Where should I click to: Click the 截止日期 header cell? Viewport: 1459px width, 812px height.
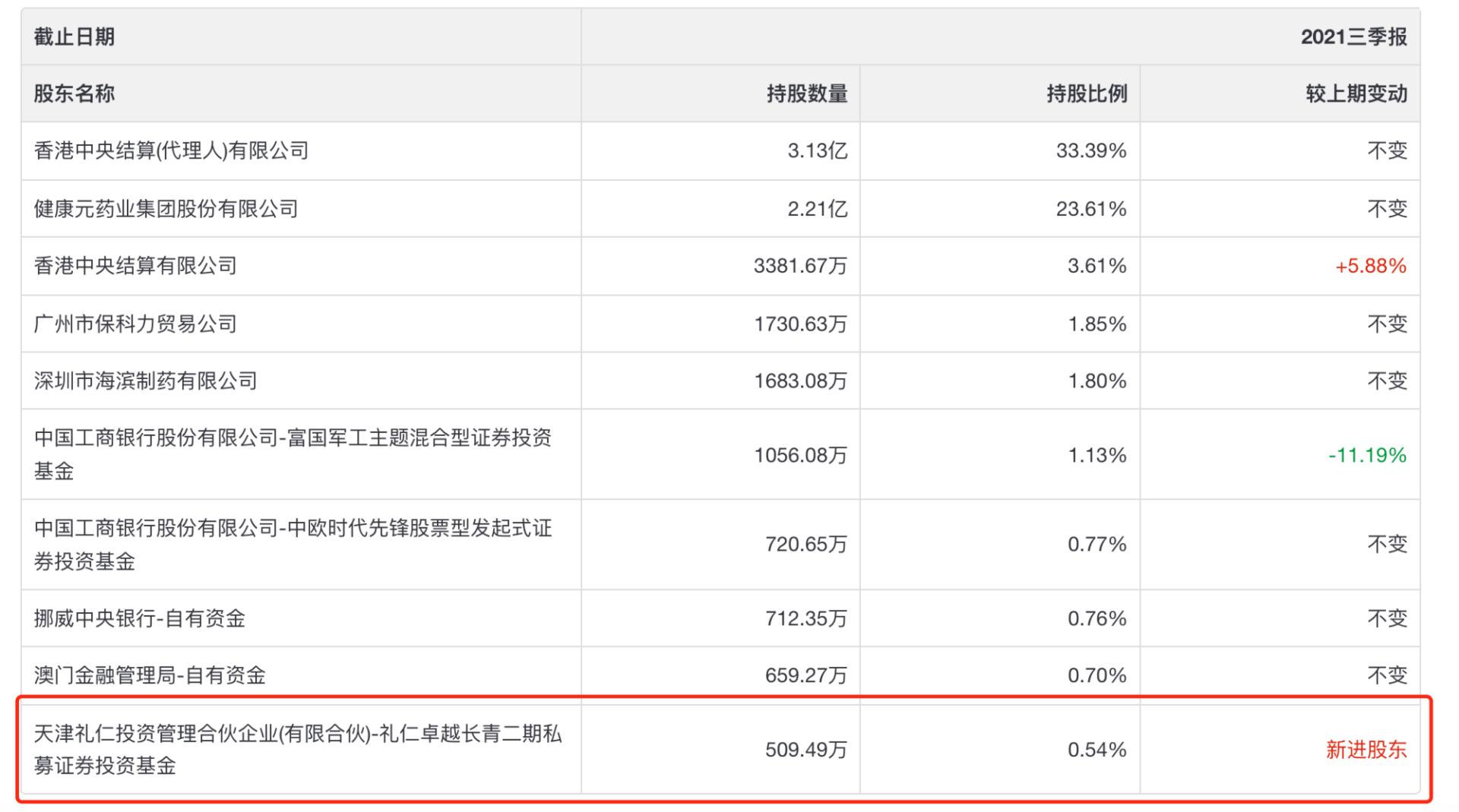pos(74,36)
